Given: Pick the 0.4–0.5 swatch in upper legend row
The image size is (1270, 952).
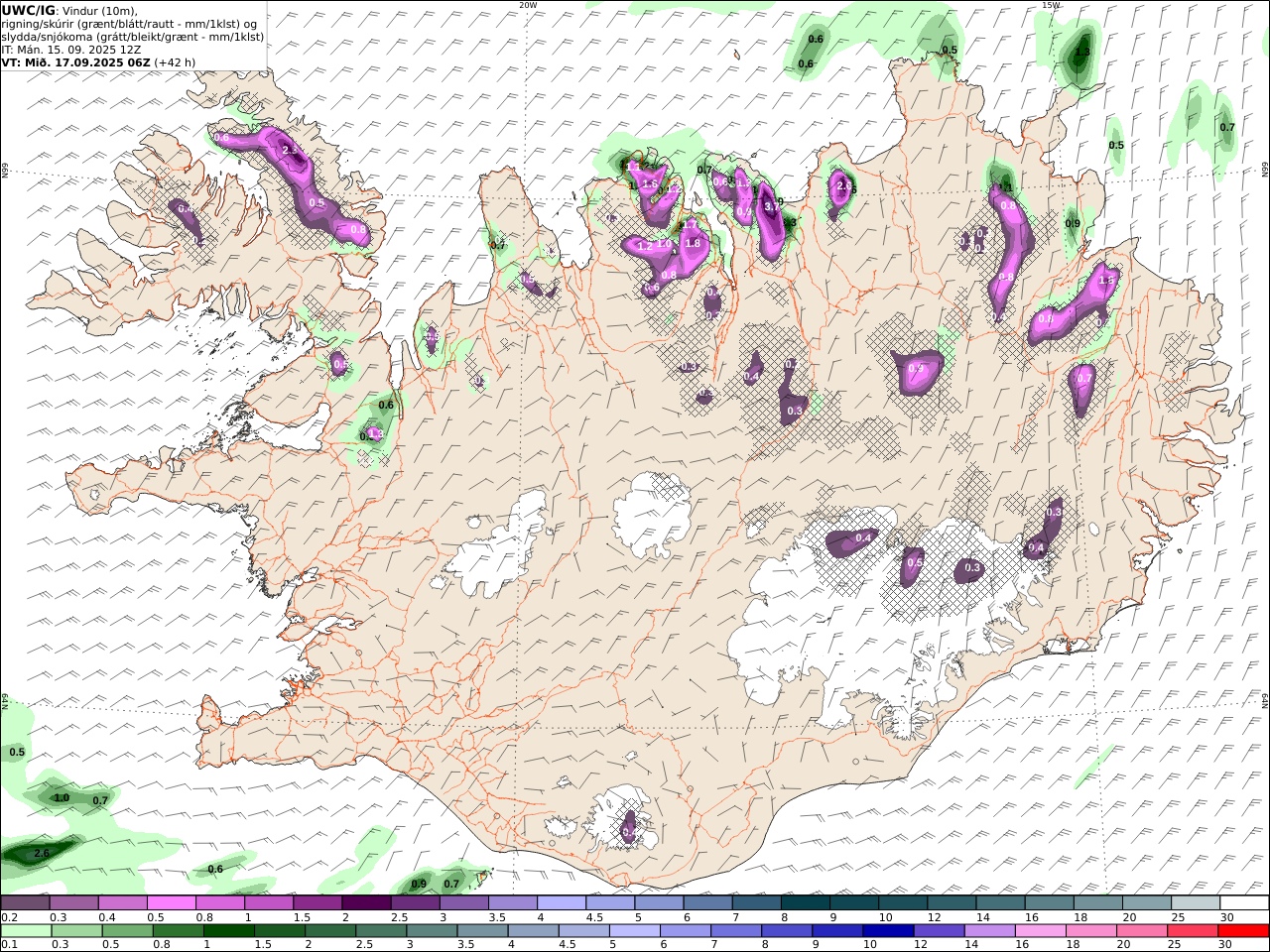Looking at the screenshot, I should pos(122,903).
